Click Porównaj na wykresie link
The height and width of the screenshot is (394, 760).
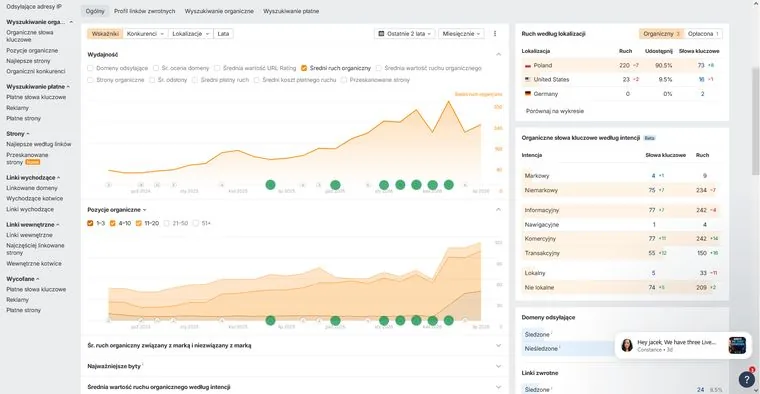pos(555,111)
